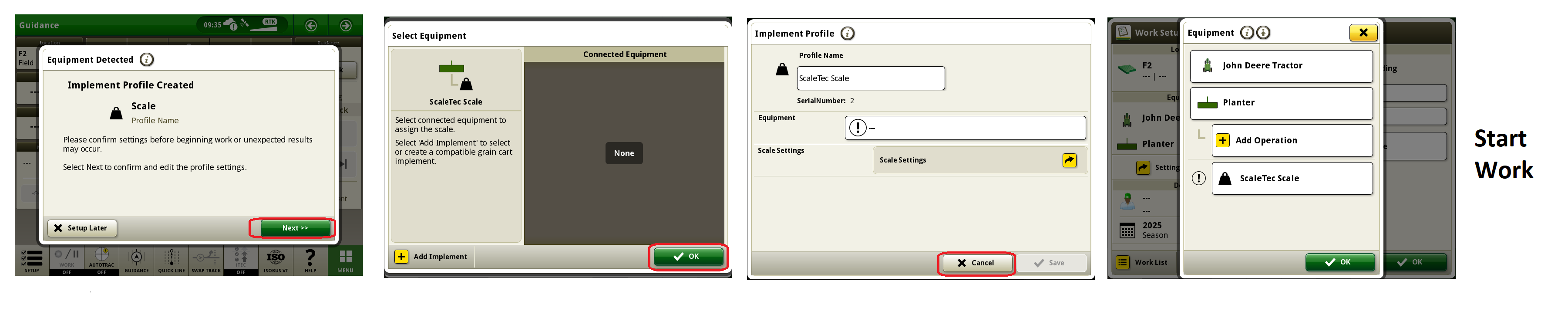The image size is (1568, 332).
Task: Click Next in Equipment Detected dialog
Action: tap(295, 228)
